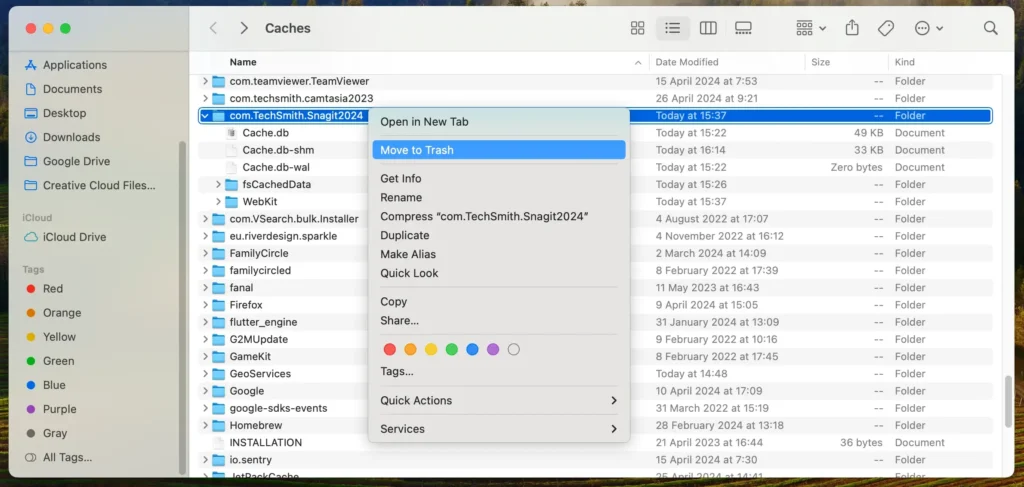The width and height of the screenshot is (1024, 487).
Task: Select the Cache.db-shm file row
Action: (x=595, y=150)
